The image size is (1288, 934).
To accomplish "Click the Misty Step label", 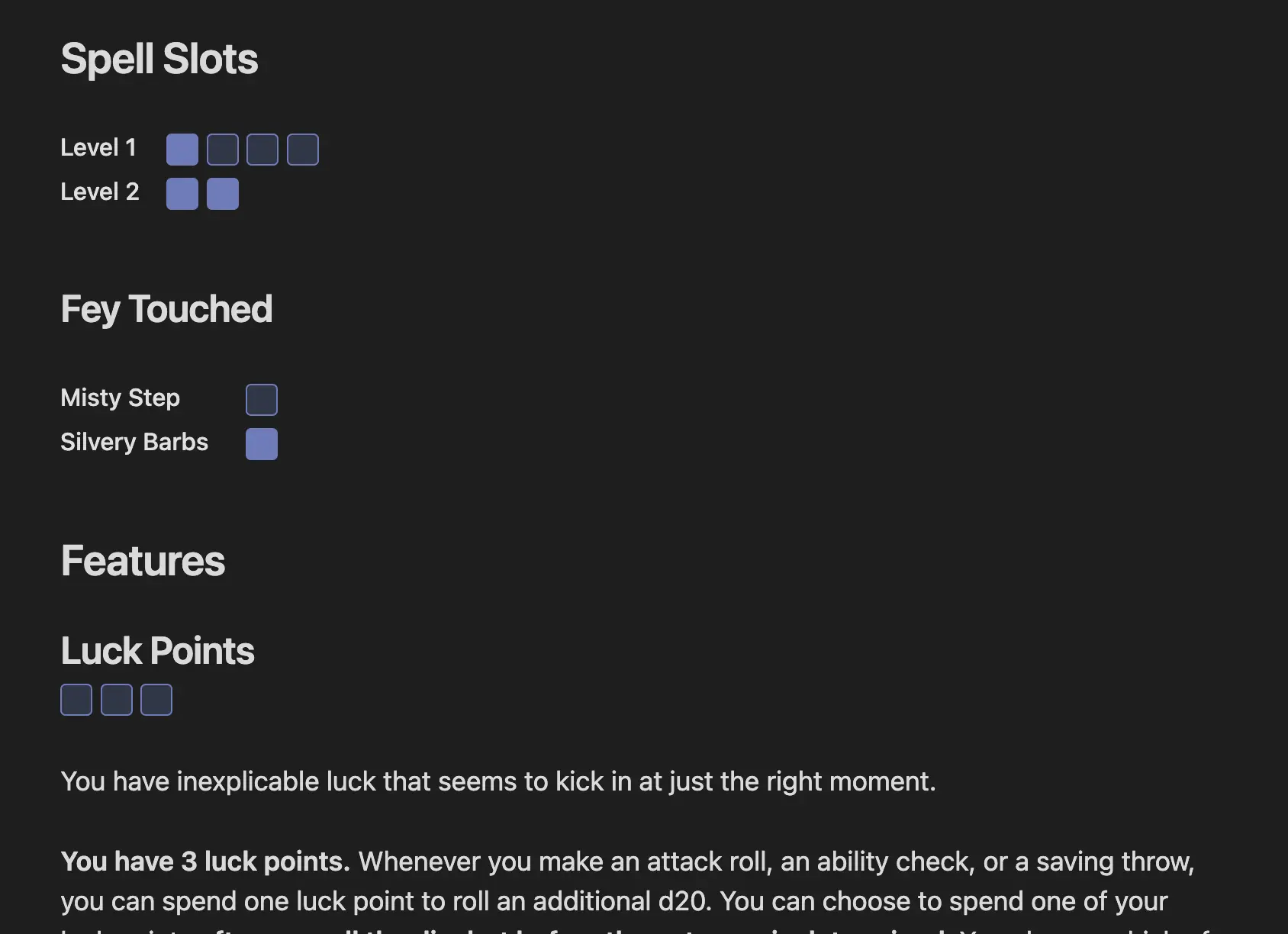I will 121,398.
